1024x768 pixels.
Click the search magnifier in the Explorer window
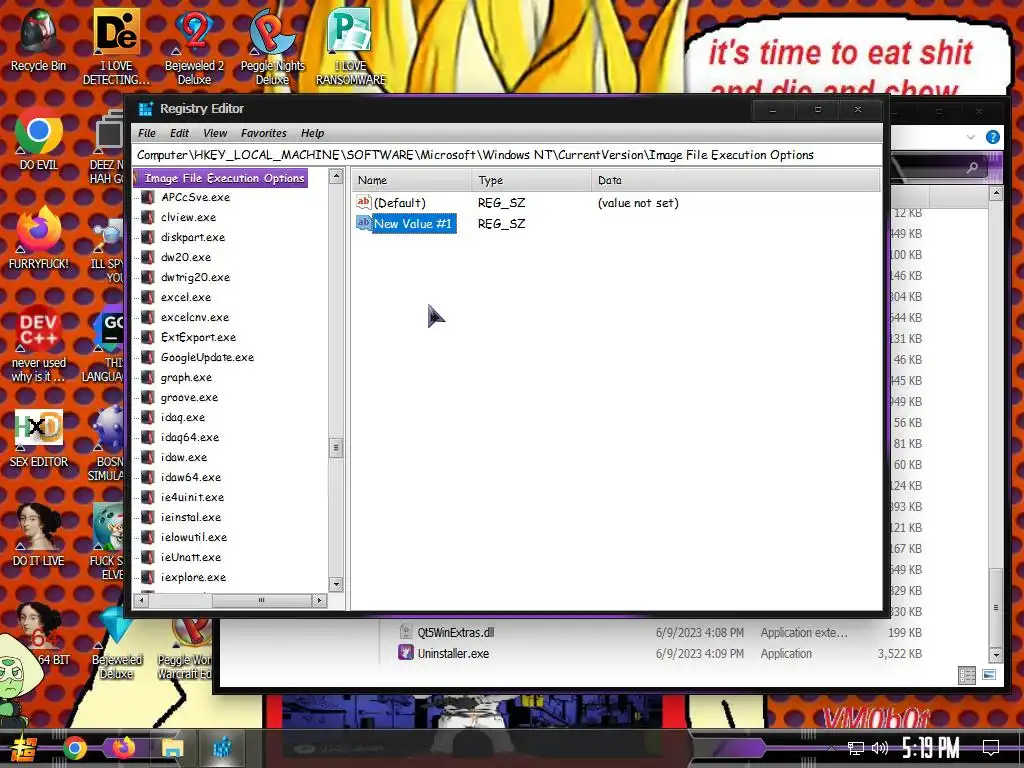972,167
